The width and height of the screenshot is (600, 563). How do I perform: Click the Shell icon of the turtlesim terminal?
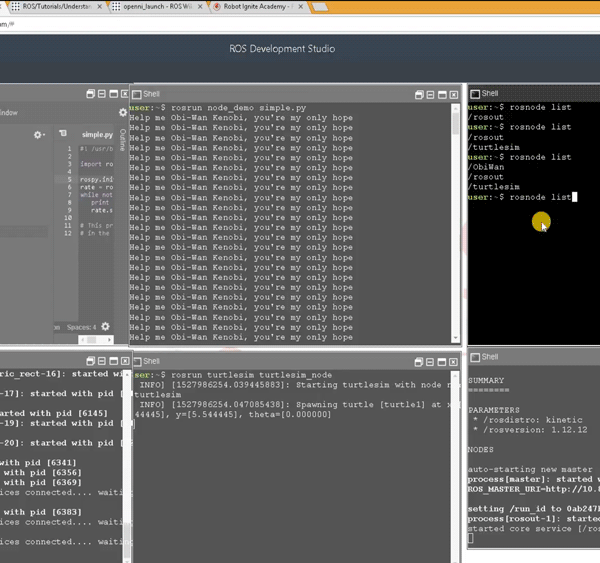137,361
